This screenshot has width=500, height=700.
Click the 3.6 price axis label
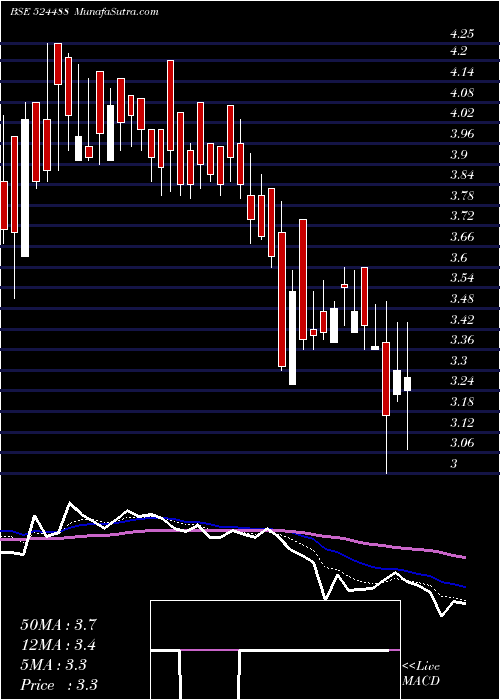458,258
